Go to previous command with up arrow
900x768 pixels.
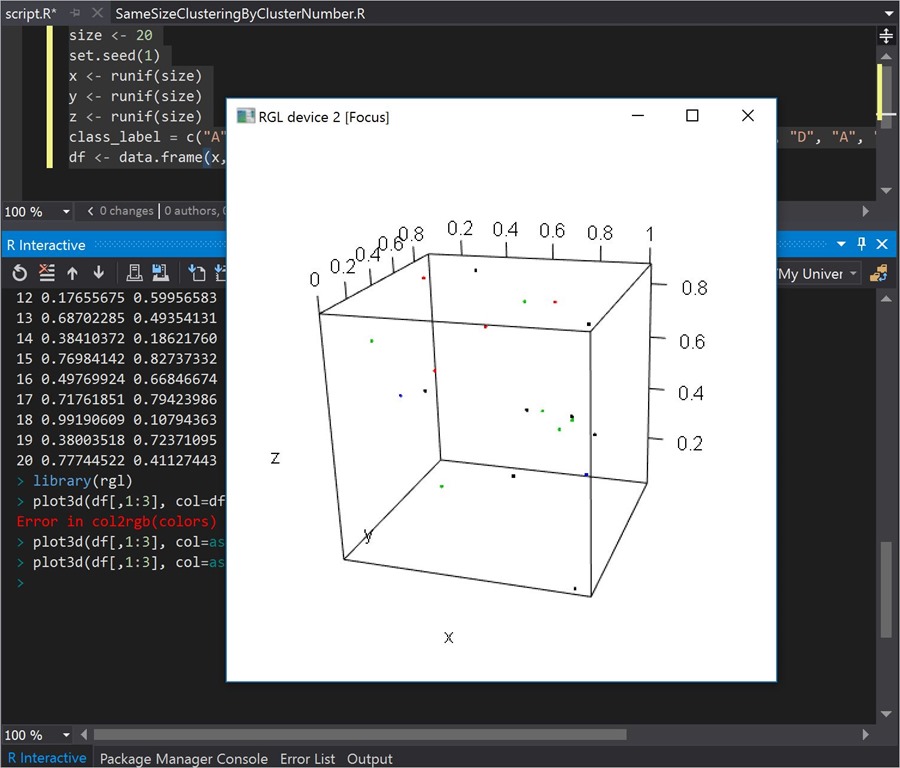pyautogui.click(x=72, y=273)
